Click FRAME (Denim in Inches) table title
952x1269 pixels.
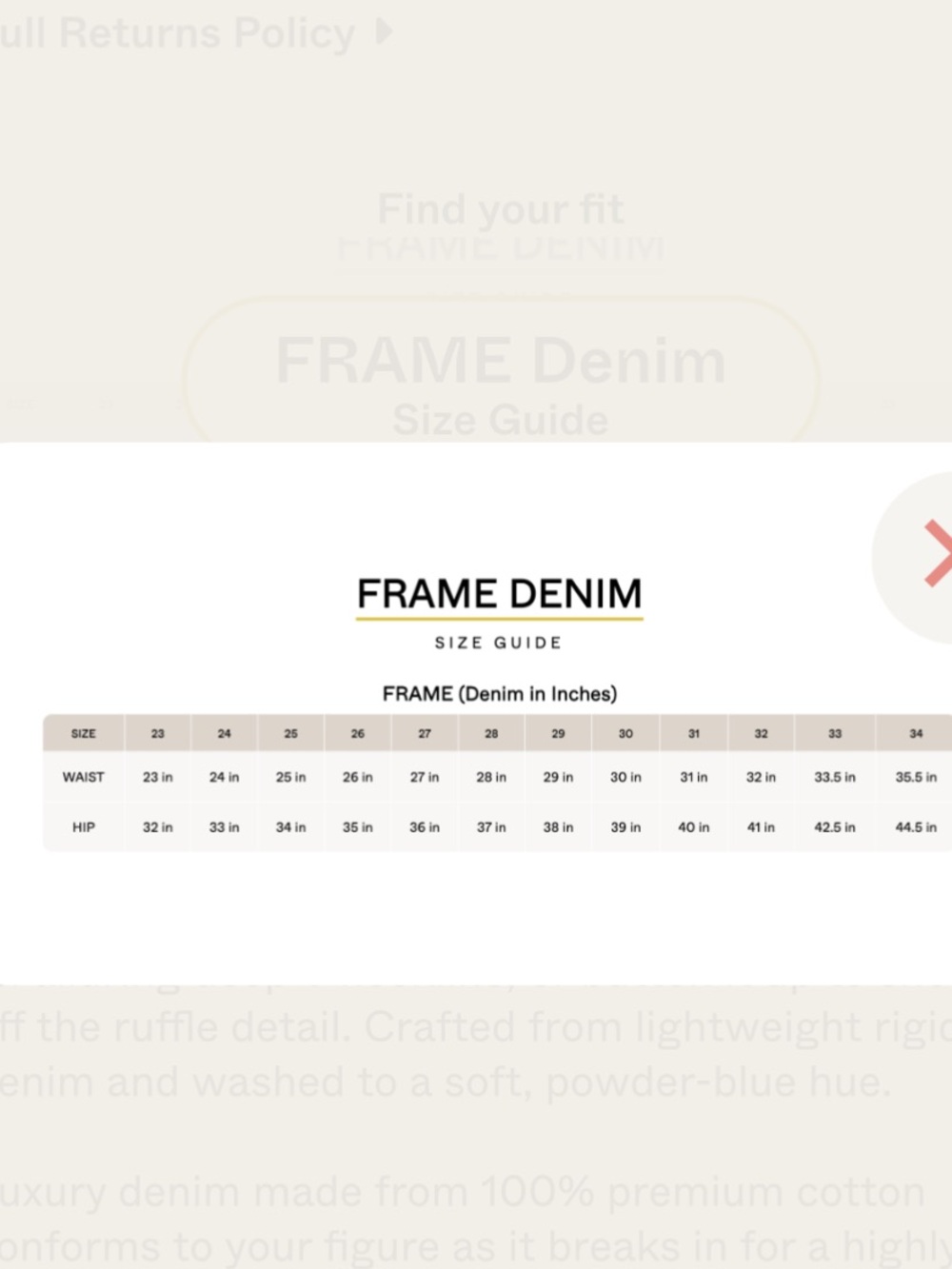[x=500, y=694]
